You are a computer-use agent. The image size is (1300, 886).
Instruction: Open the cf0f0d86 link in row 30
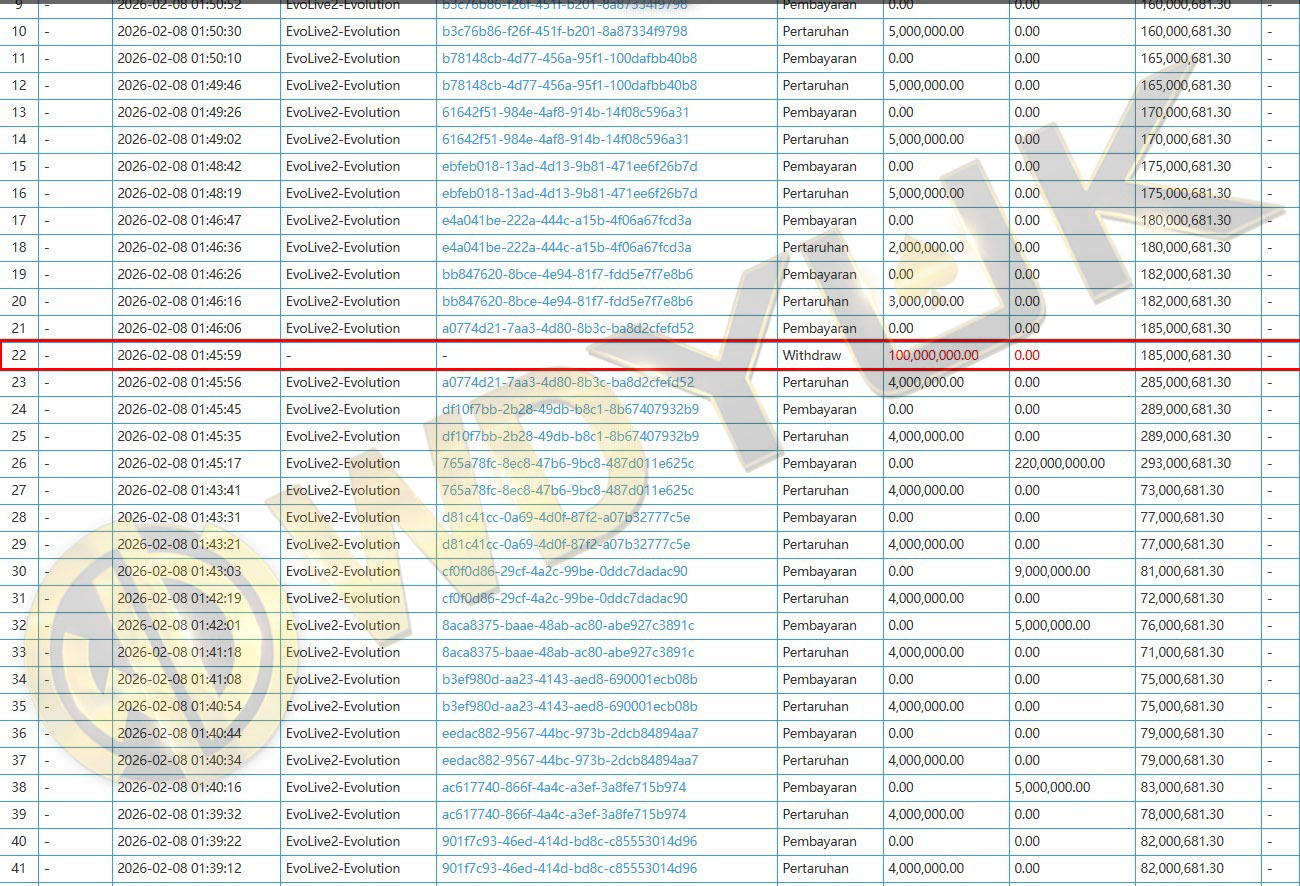[x=564, y=571]
